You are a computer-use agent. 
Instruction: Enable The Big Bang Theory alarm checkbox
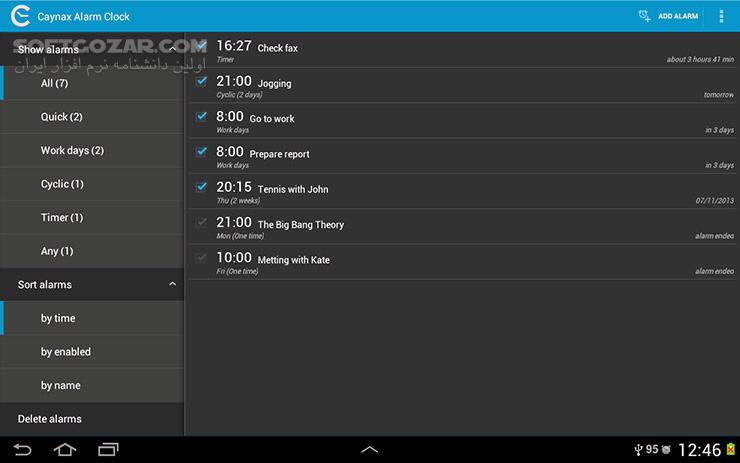pos(202,222)
